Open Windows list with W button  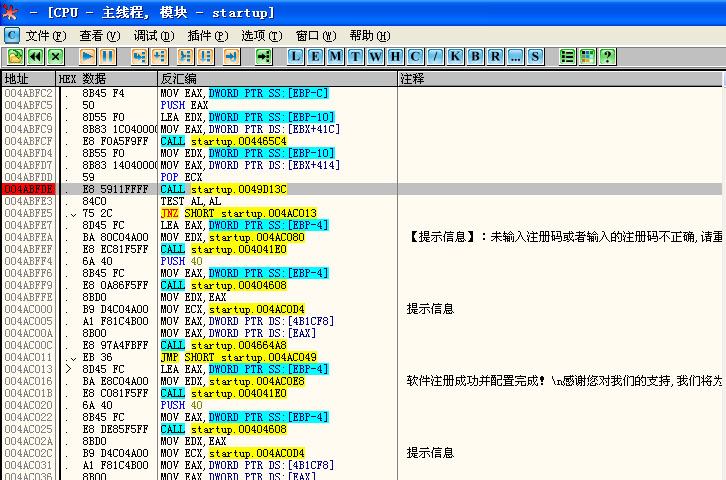(x=376, y=56)
